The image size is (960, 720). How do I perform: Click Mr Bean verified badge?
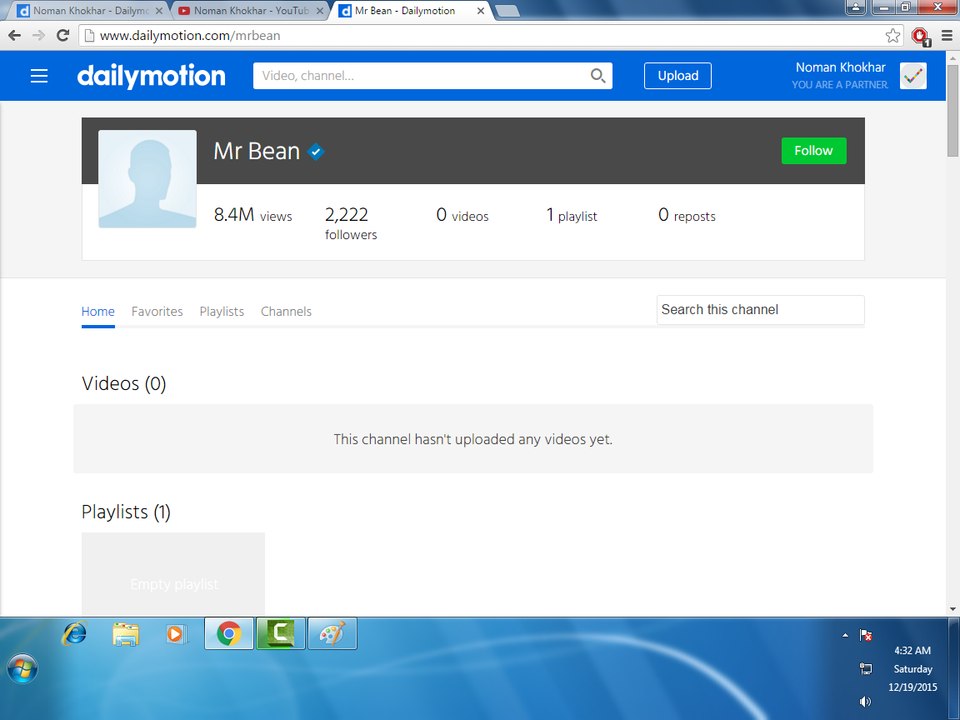(x=315, y=151)
